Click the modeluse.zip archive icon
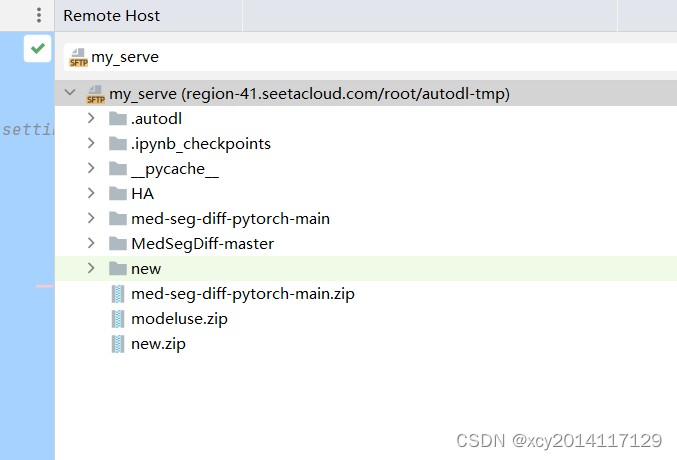The height and width of the screenshot is (460, 677). pos(117,319)
